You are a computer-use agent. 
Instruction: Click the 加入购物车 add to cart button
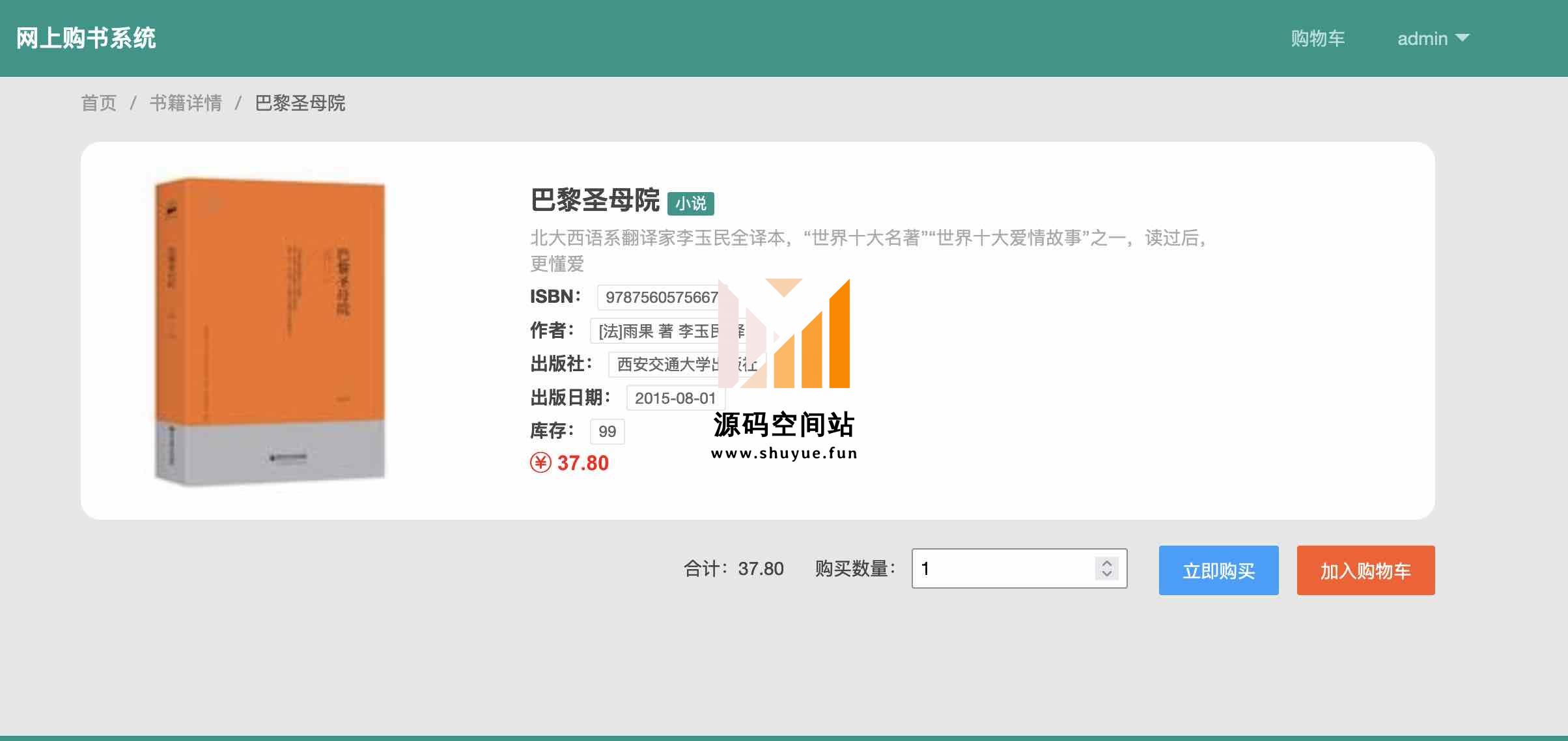point(1365,570)
